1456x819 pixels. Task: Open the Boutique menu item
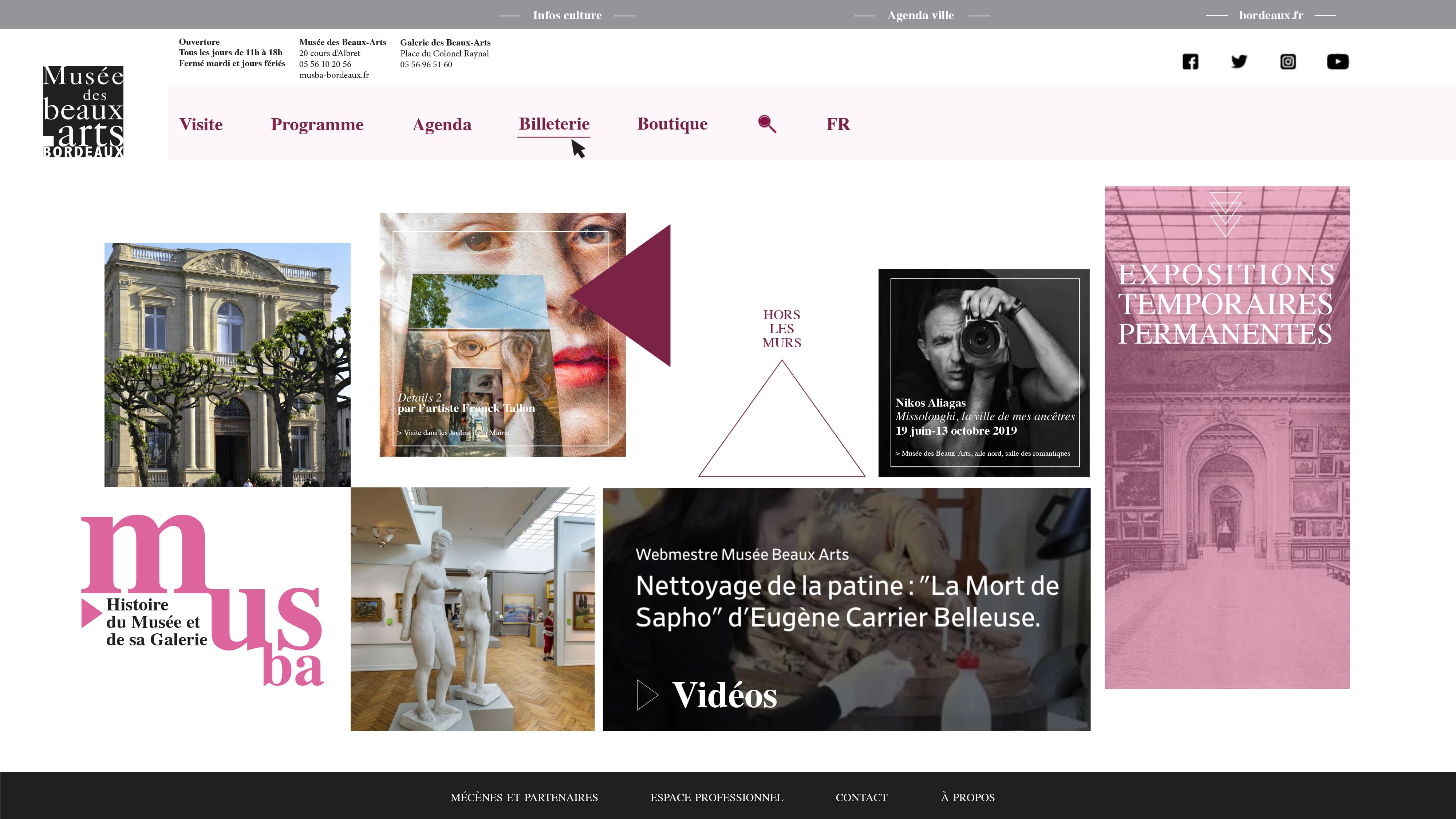(x=672, y=124)
